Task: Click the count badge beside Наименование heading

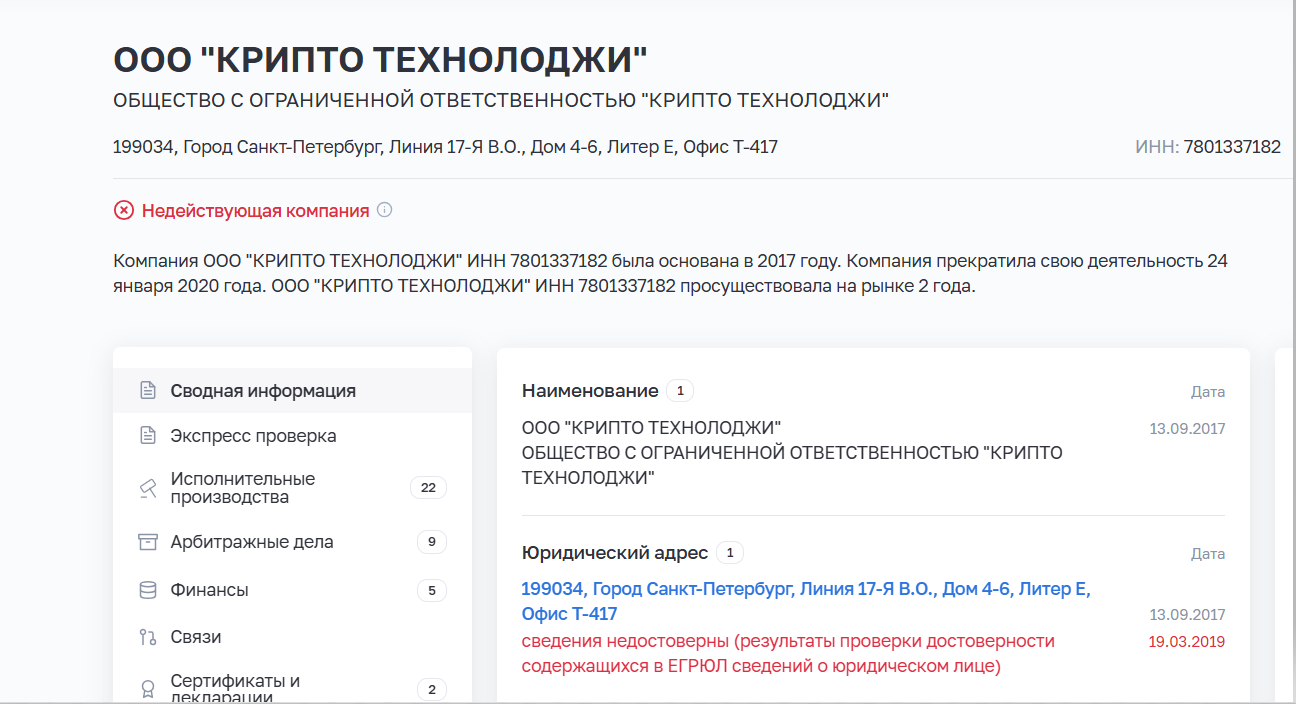Action: (x=680, y=390)
